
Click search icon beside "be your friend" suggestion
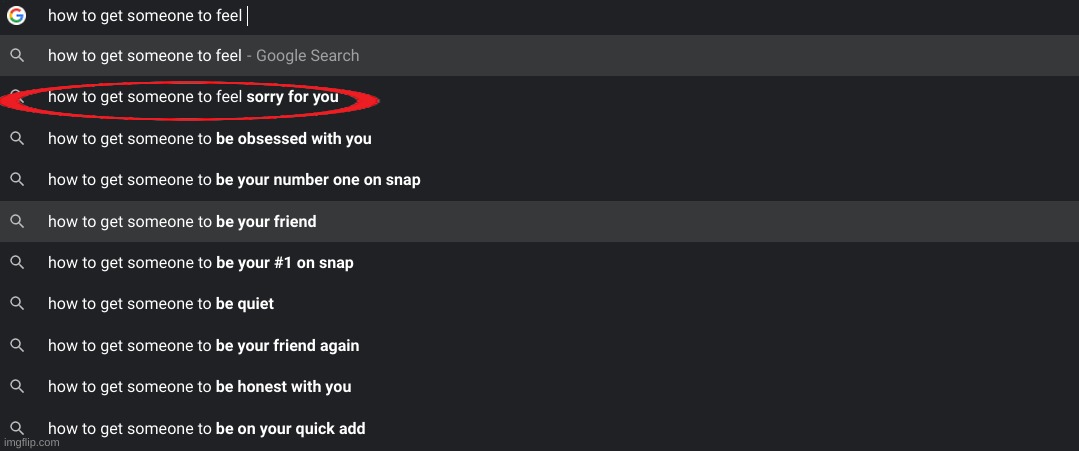17,221
